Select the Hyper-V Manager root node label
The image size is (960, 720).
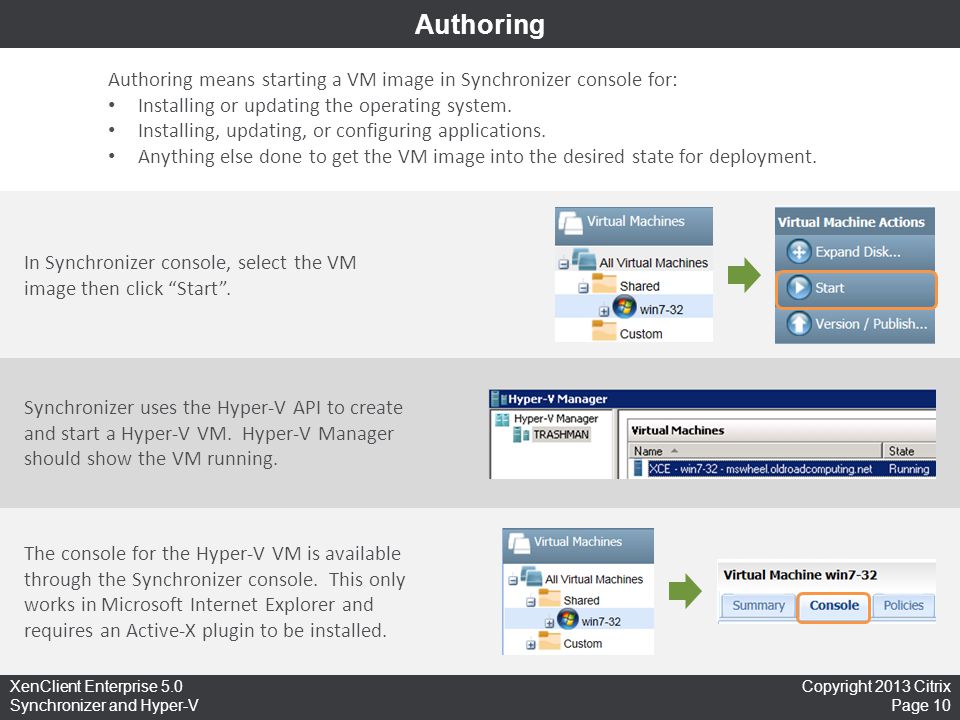point(556,419)
